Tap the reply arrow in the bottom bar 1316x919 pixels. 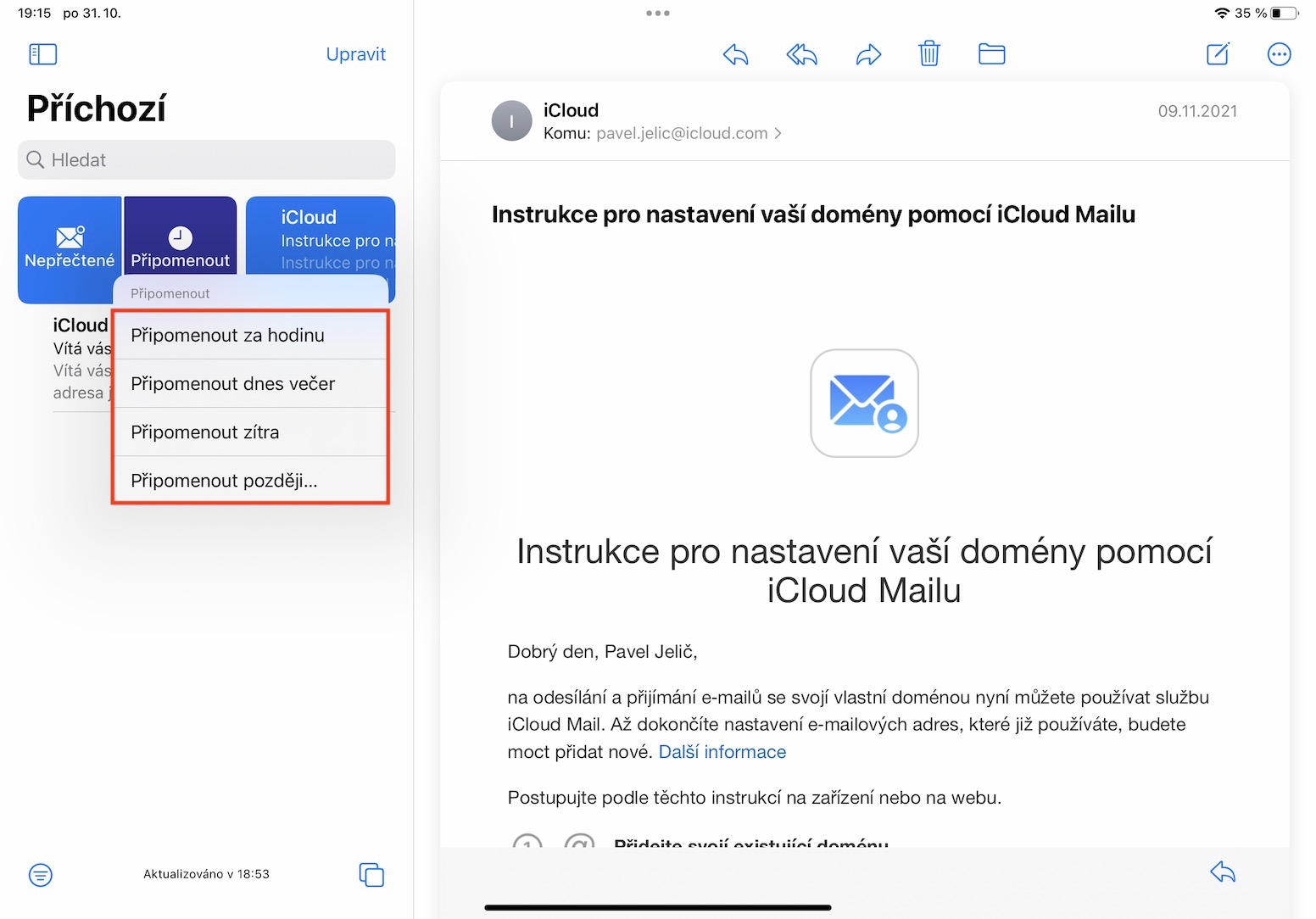pos(1223,872)
